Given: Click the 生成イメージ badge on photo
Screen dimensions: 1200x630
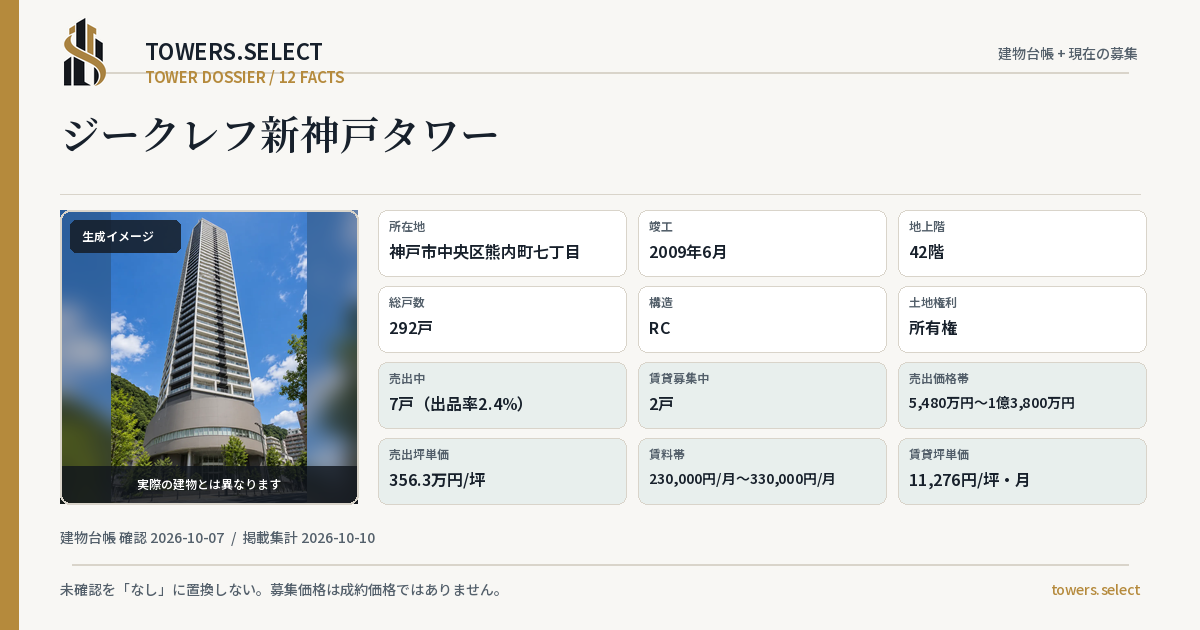Looking at the screenshot, I should (x=125, y=237).
